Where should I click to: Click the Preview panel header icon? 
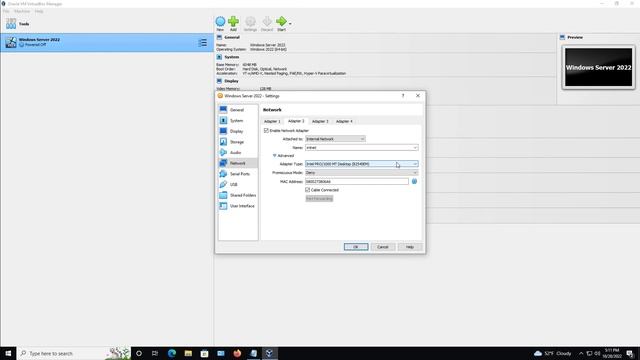point(562,37)
